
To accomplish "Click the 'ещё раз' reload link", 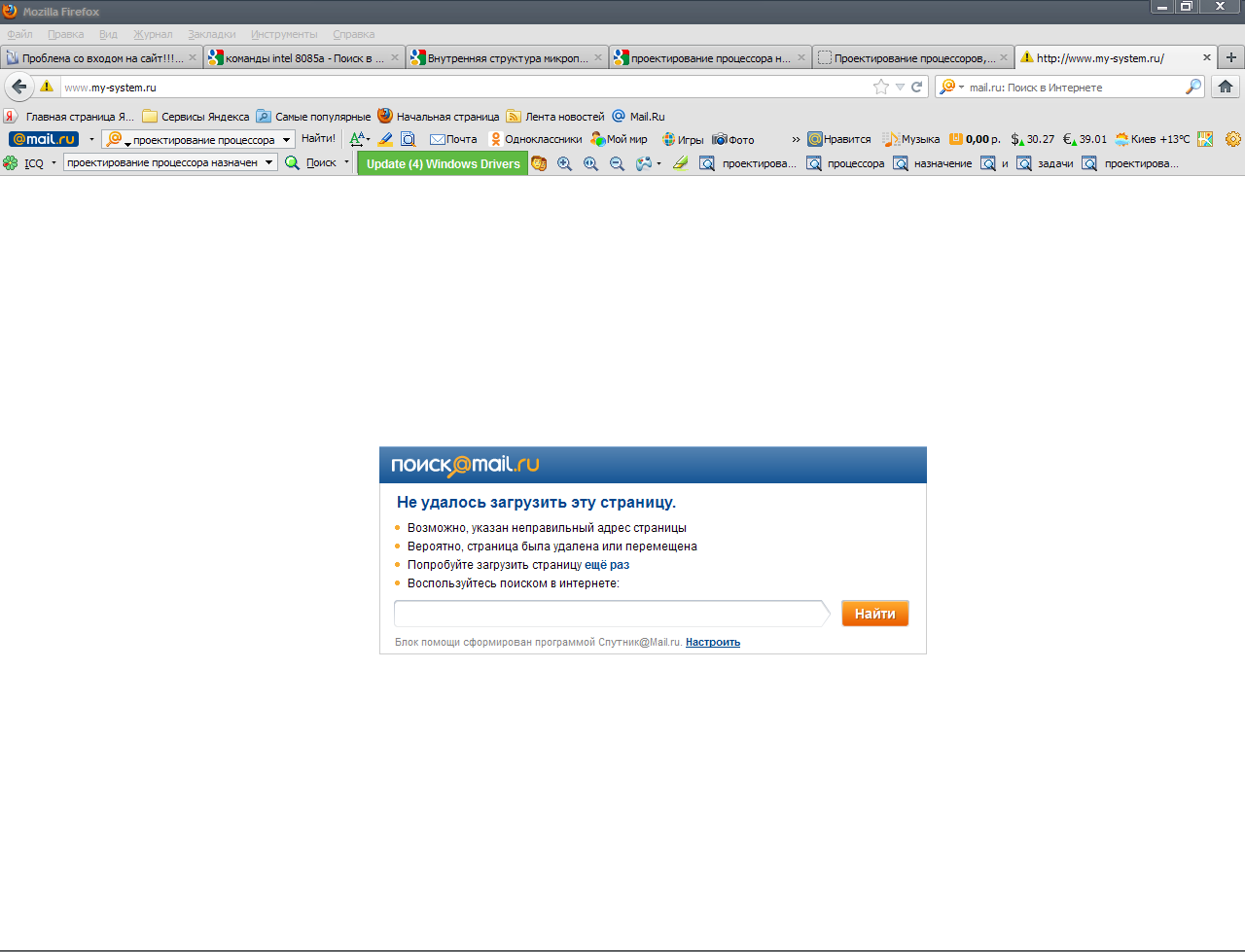I will point(607,565).
